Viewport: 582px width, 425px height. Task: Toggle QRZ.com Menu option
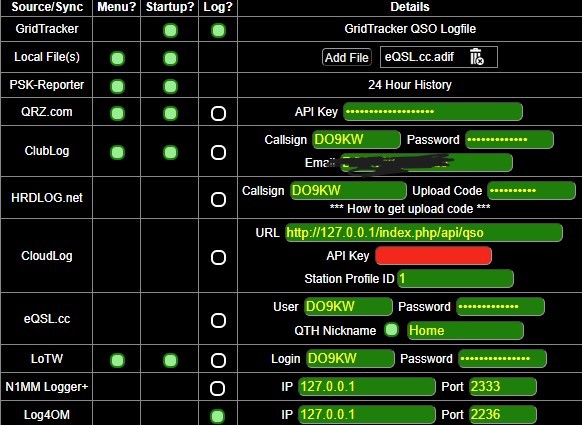click(x=117, y=113)
